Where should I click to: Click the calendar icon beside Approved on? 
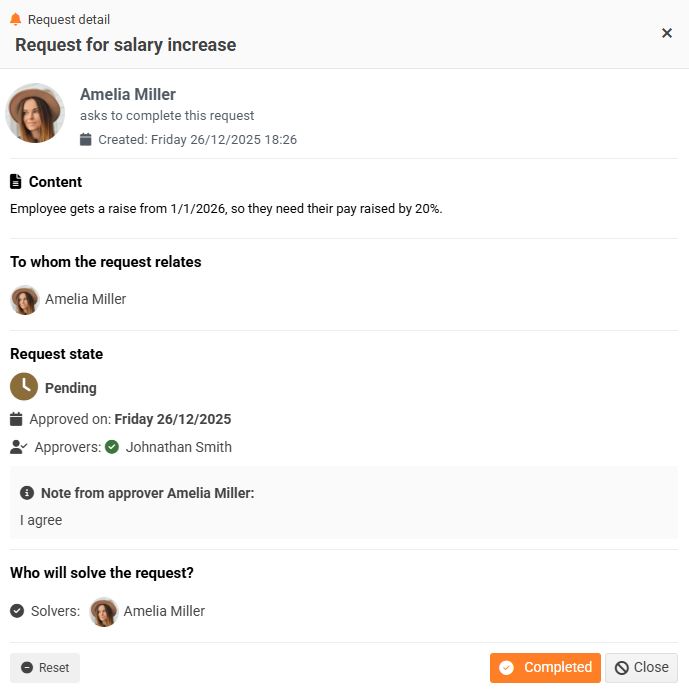pos(16,419)
